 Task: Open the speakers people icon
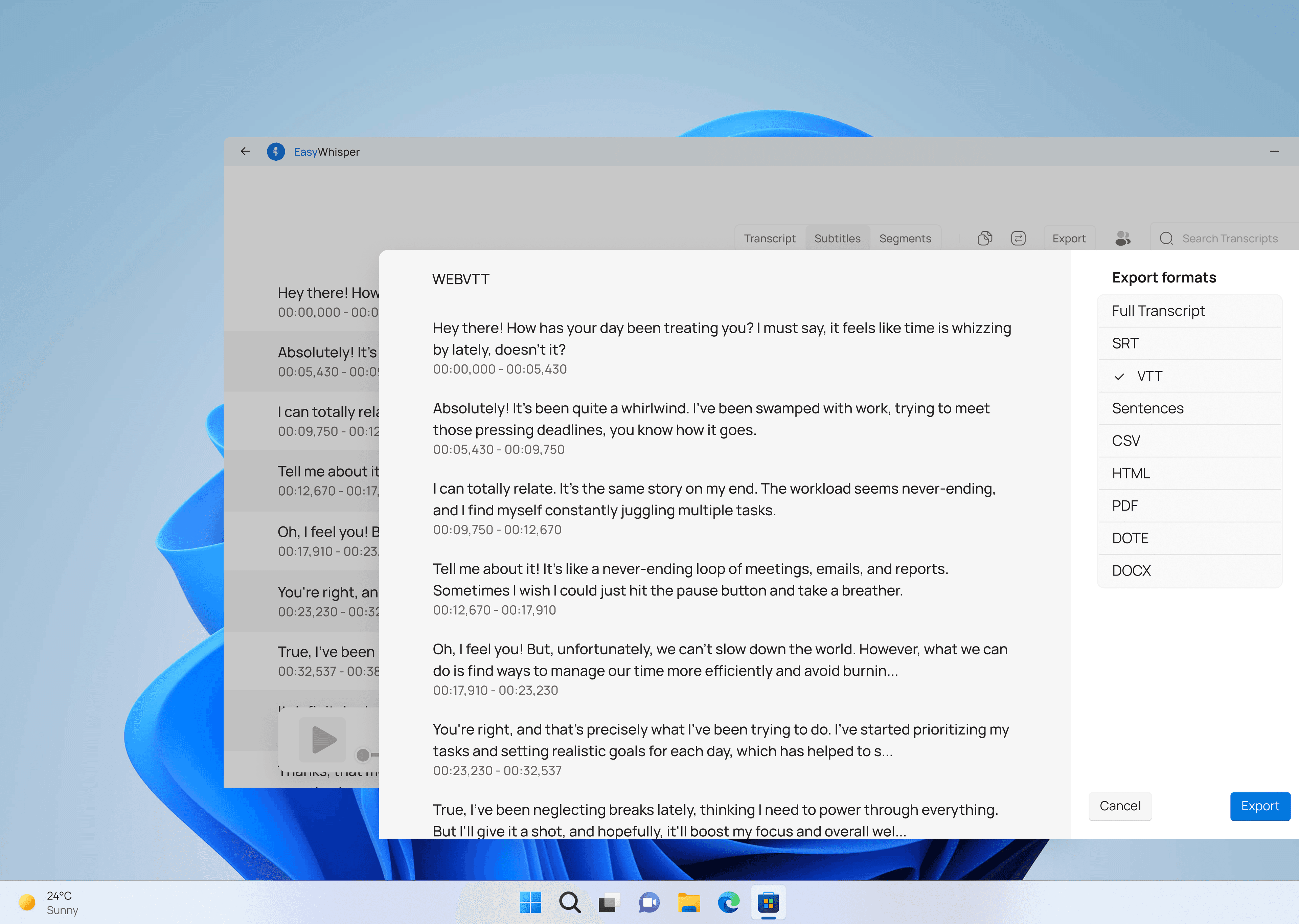pos(1122,239)
